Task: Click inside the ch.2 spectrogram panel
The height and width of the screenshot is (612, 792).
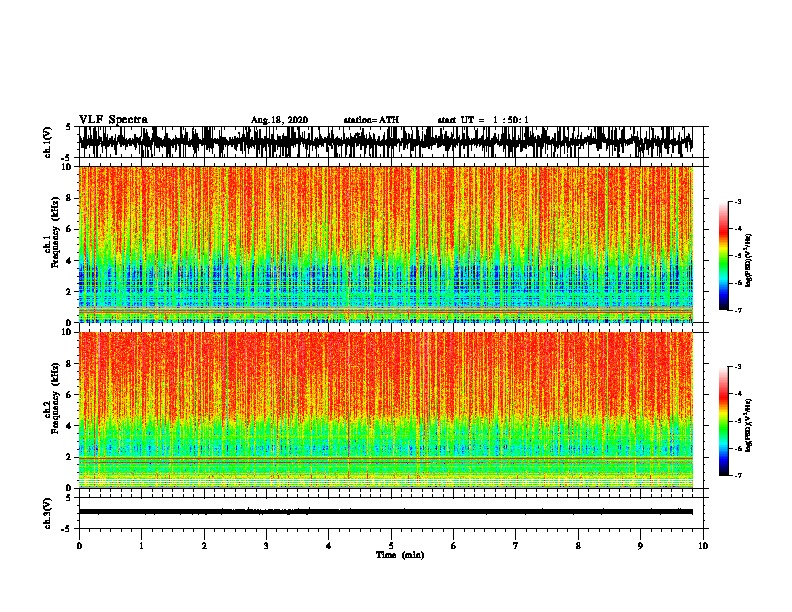Action: pyautogui.click(x=386, y=410)
